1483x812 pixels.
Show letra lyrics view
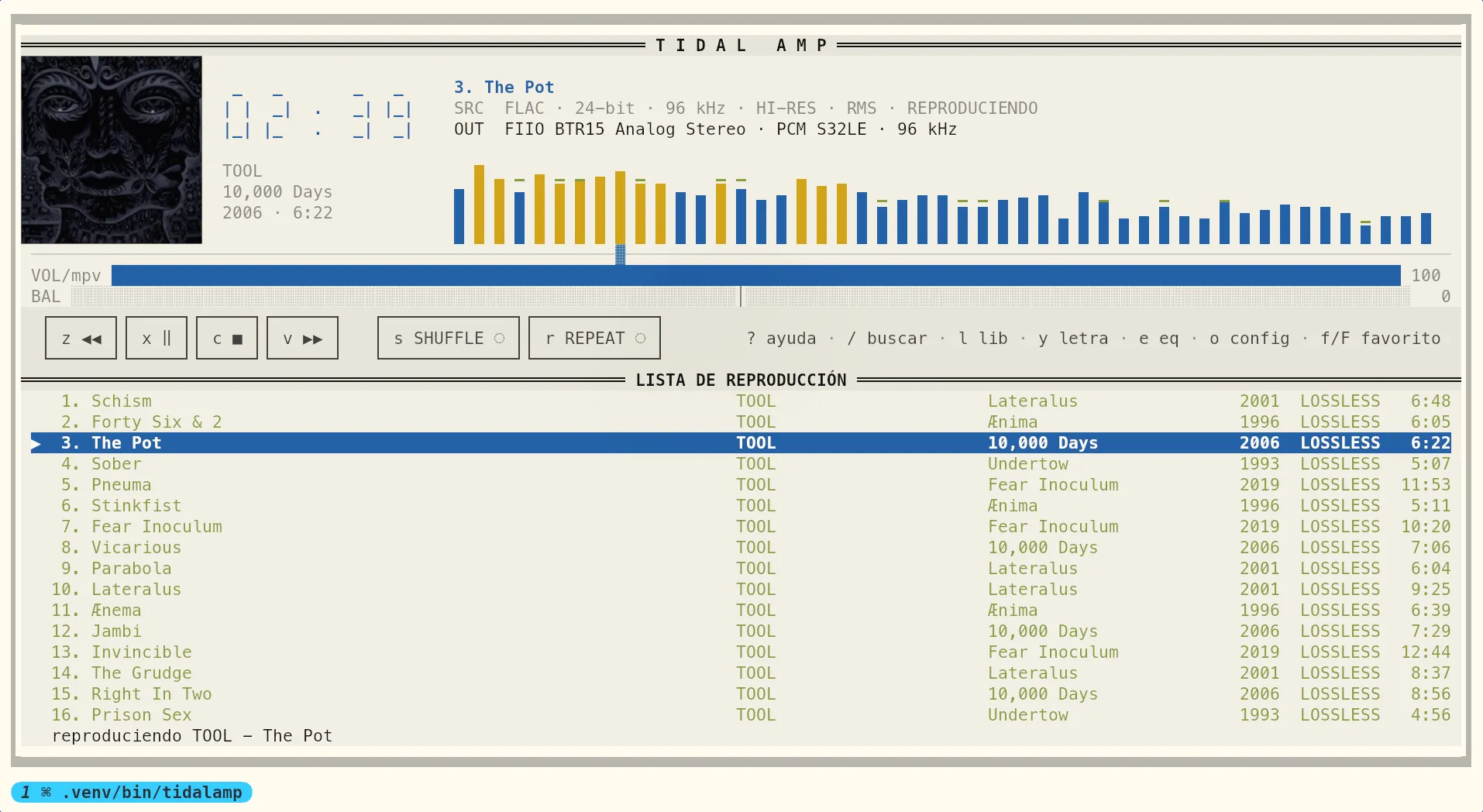(x=1073, y=339)
